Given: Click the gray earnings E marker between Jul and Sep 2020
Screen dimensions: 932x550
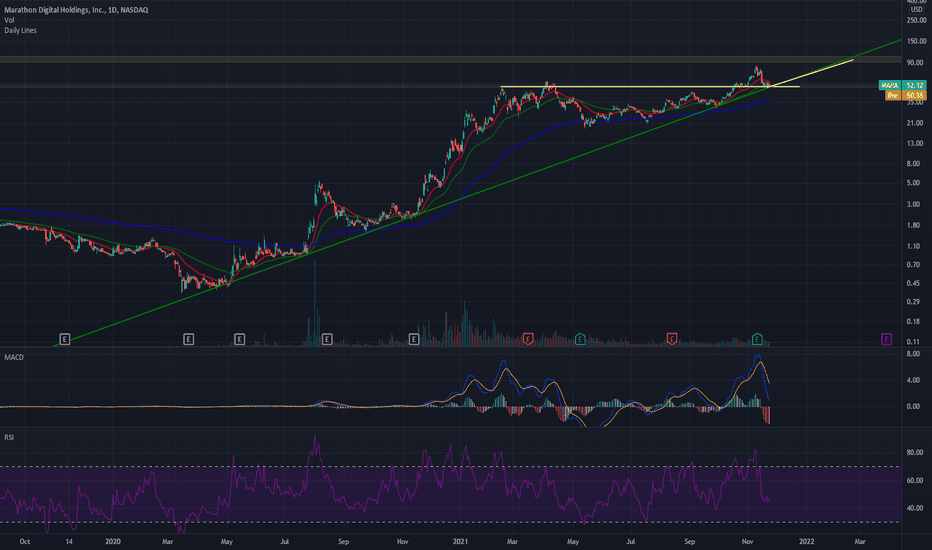Looking at the screenshot, I should 327,339.
